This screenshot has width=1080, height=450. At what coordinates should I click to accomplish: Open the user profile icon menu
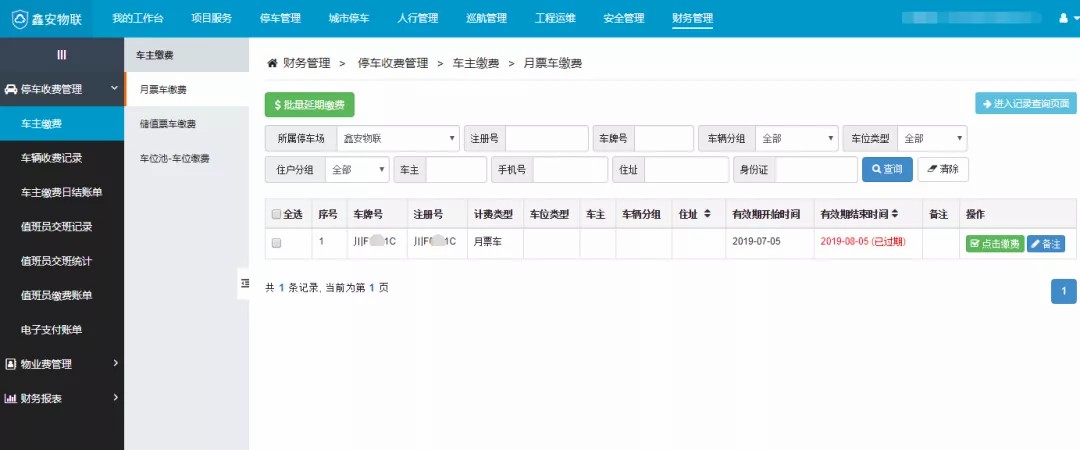pos(1063,18)
